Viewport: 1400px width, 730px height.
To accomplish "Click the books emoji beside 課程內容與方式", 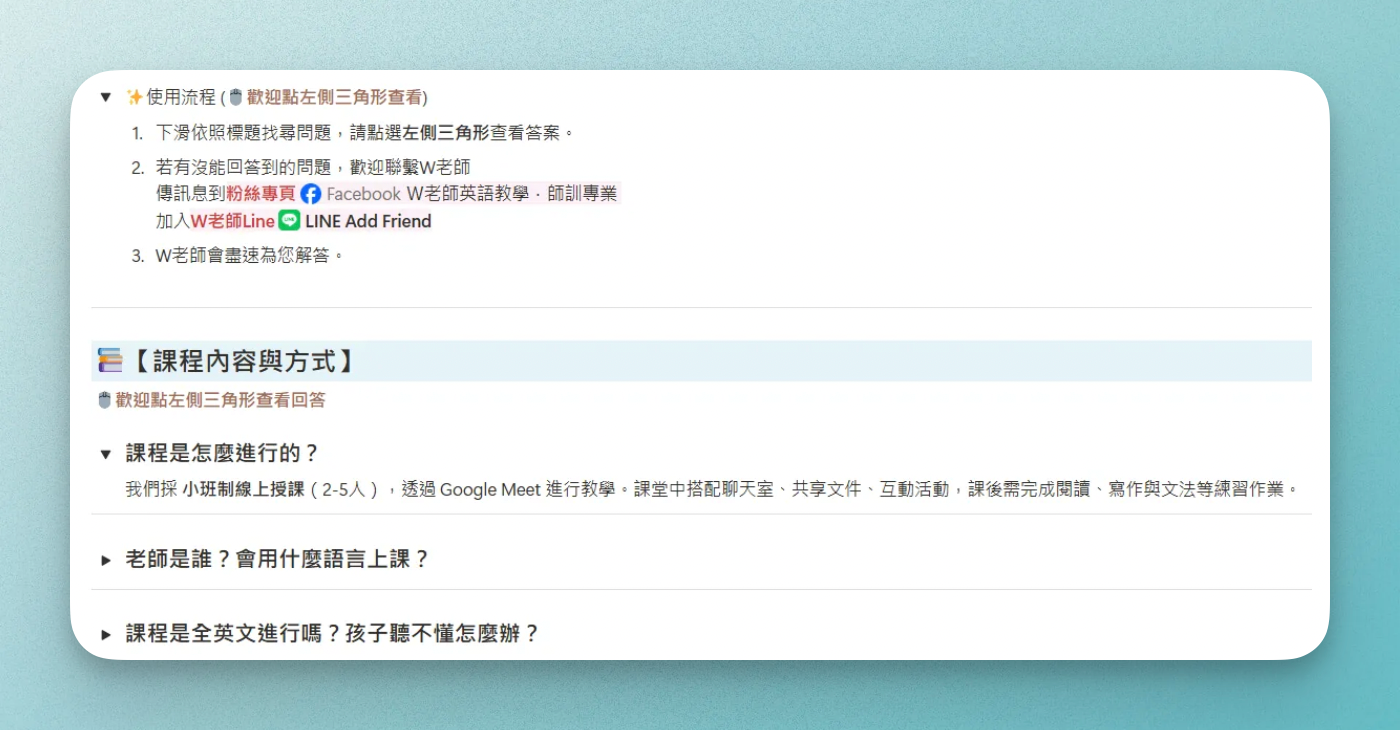I will pyautogui.click(x=110, y=360).
